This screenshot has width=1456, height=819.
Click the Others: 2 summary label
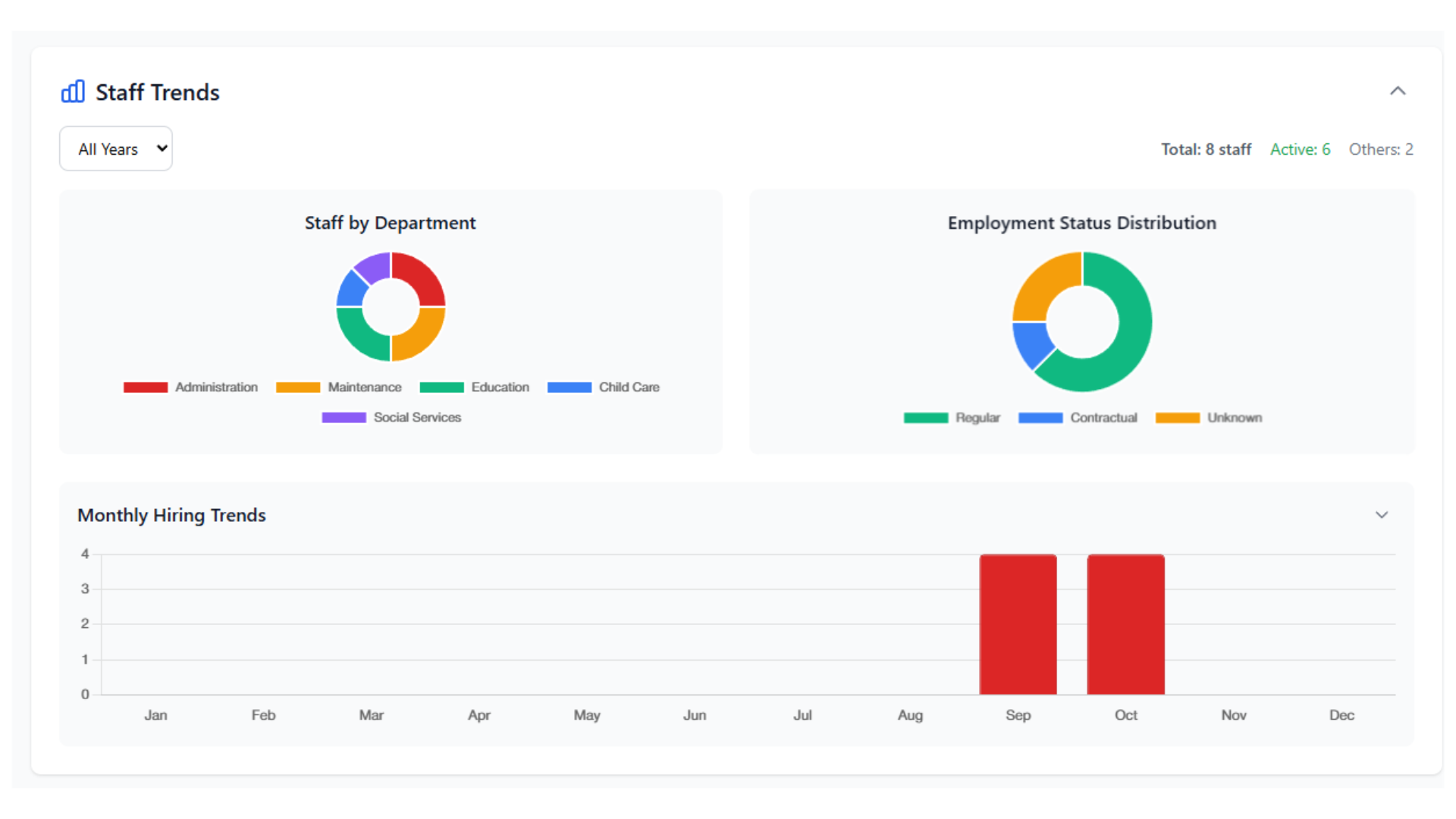tap(1381, 149)
